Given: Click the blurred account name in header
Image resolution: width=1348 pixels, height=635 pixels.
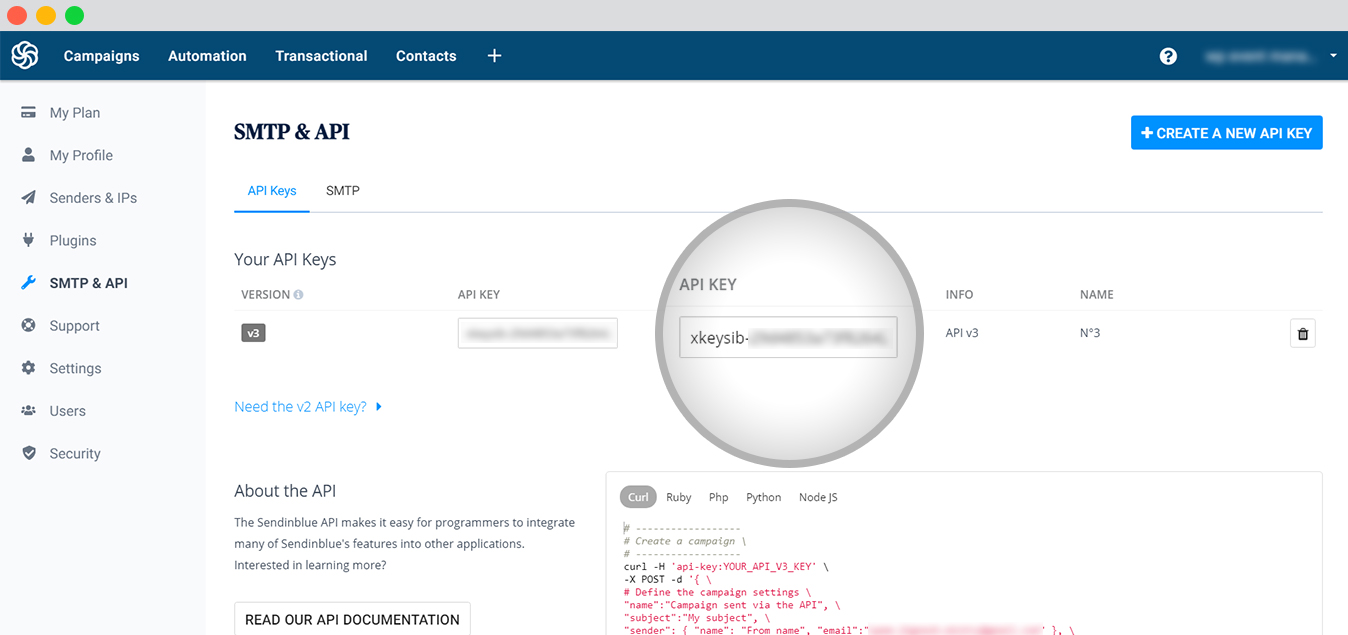Looking at the screenshot, I should coord(1260,57).
